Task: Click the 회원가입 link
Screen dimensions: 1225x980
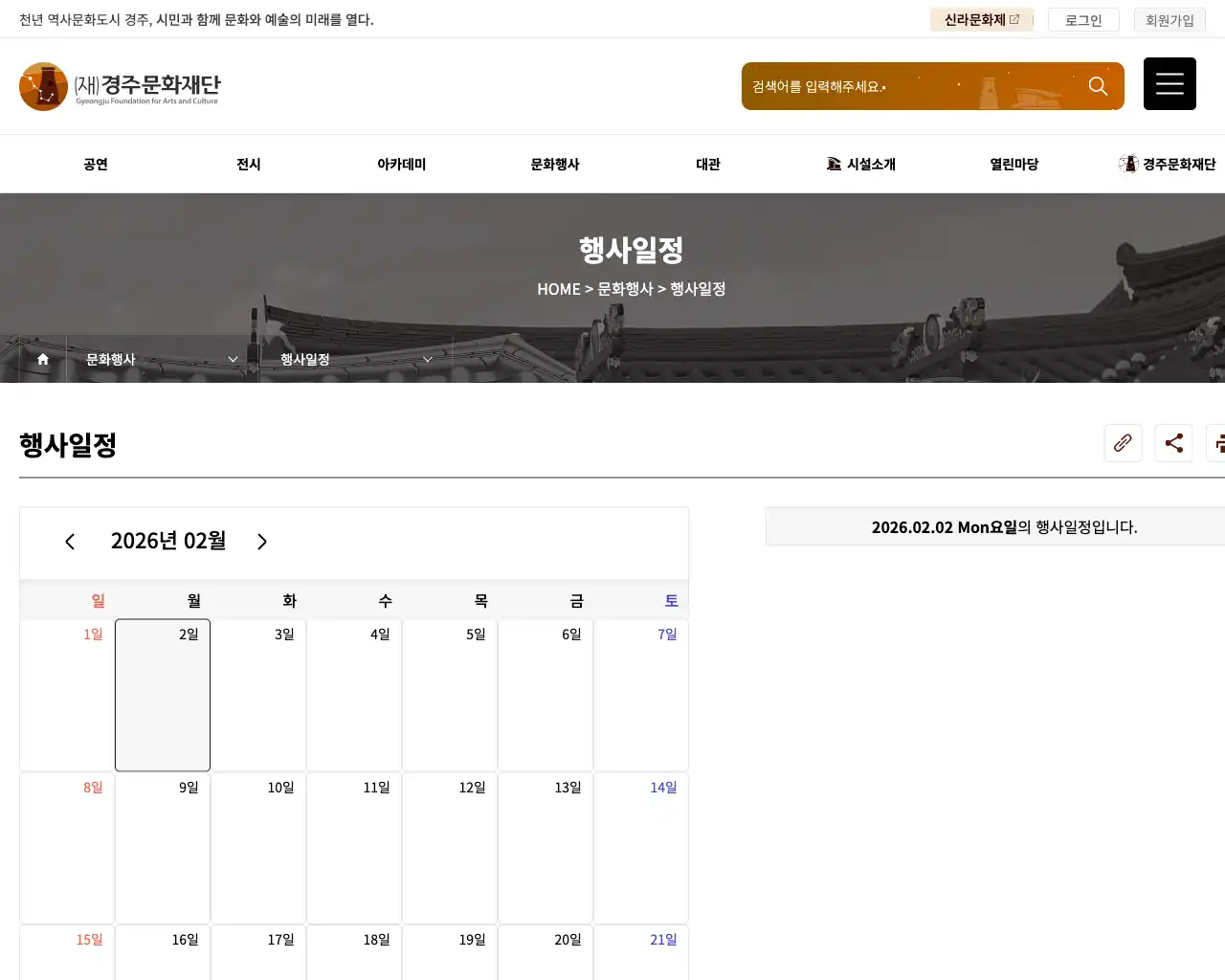Action: point(1169,20)
